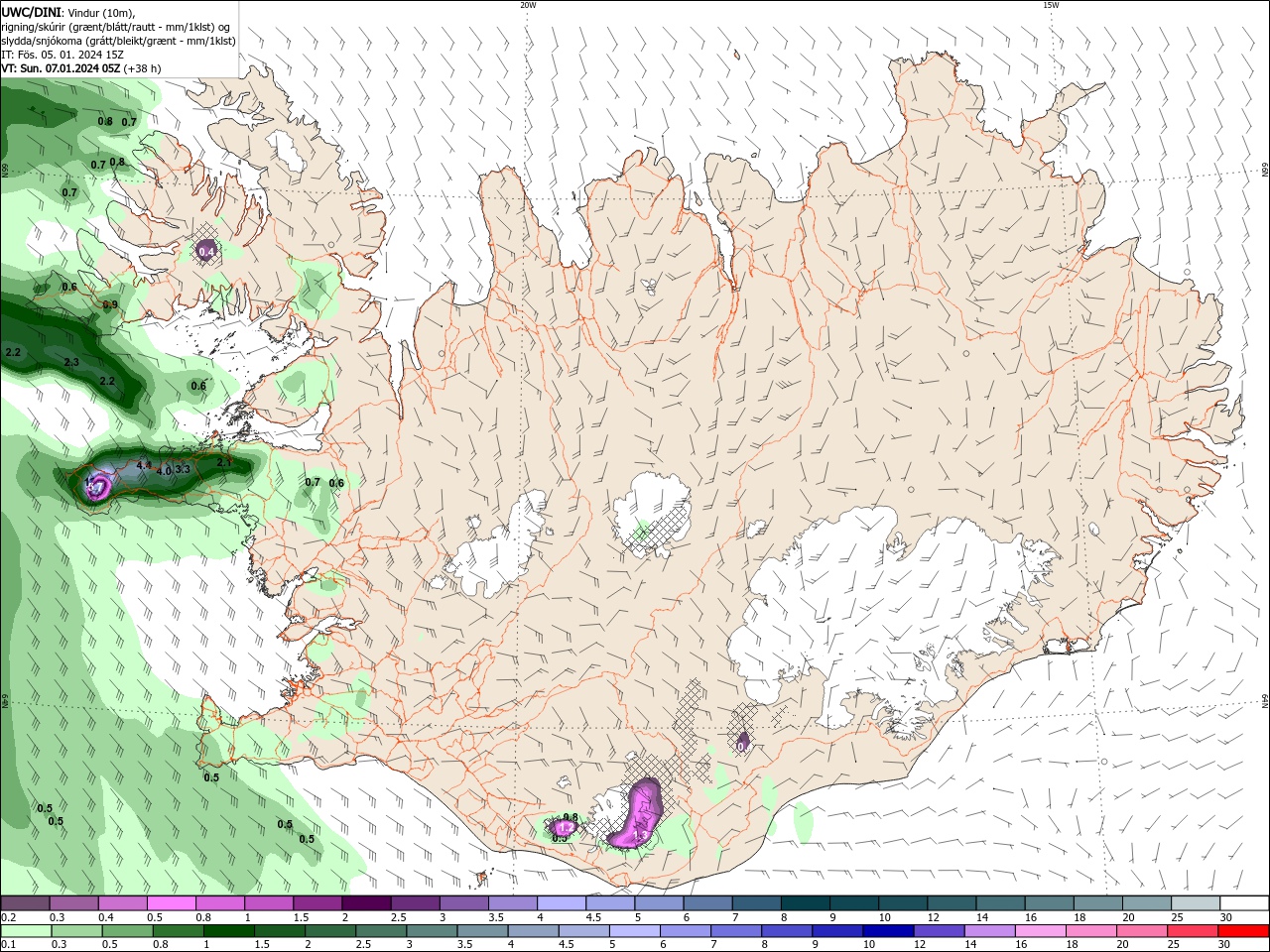The image size is (1270, 952).
Task: Click the dark mauve 0.2 snow swatch
Action: [x=25, y=903]
